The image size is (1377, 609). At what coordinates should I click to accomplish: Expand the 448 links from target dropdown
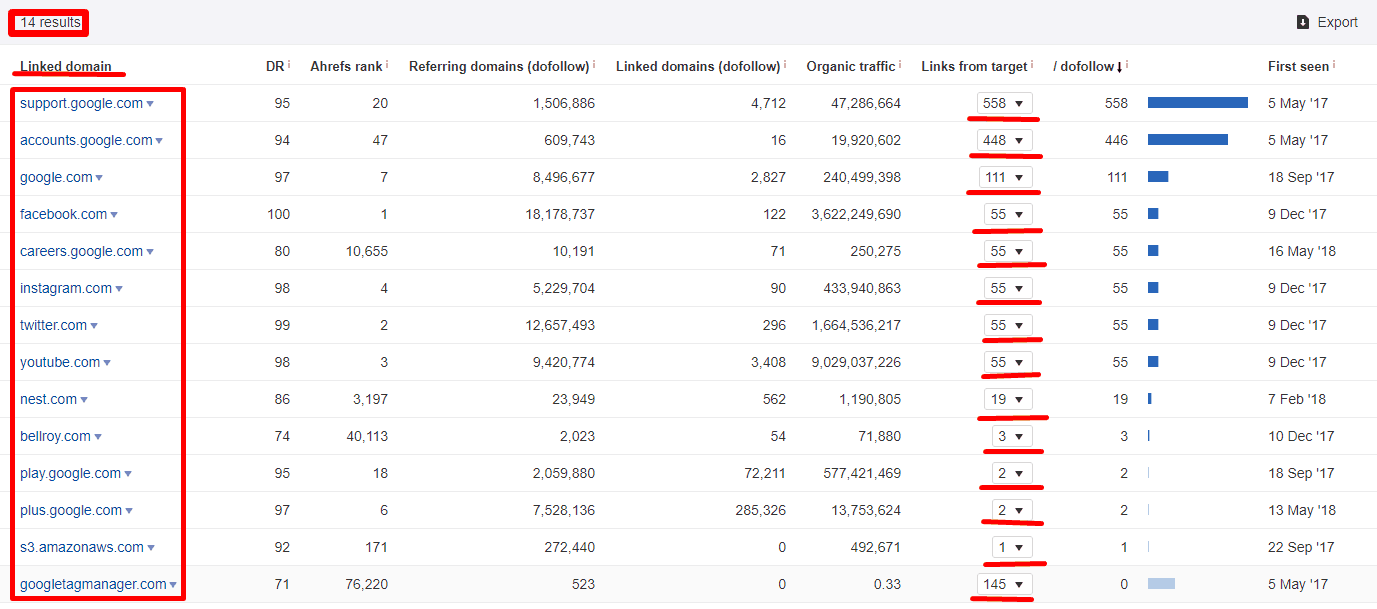point(1005,140)
